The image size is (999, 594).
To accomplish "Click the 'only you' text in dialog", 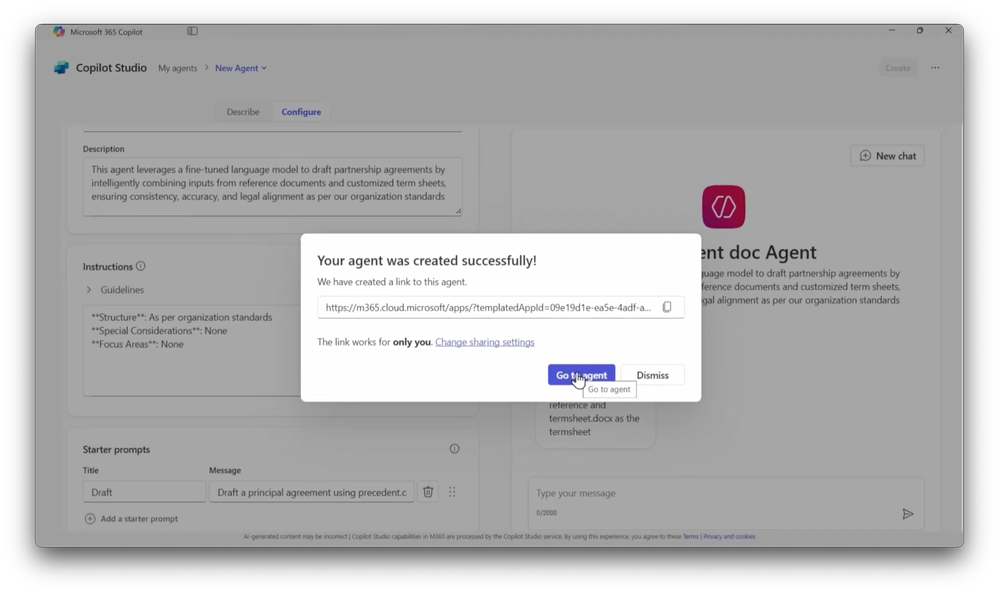I will point(412,342).
